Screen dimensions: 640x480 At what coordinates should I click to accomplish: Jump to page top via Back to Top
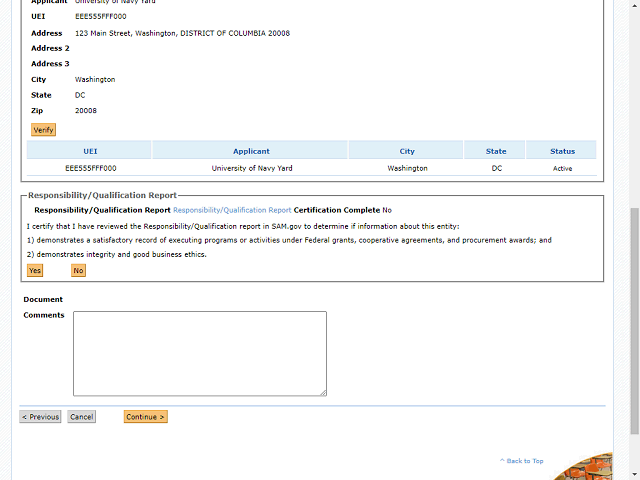pyautogui.click(x=522, y=461)
